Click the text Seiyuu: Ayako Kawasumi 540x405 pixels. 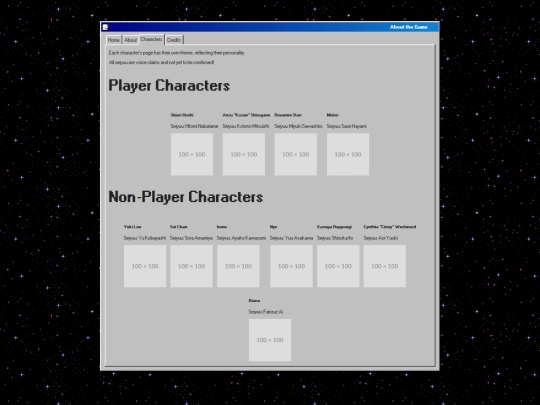[241, 238]
